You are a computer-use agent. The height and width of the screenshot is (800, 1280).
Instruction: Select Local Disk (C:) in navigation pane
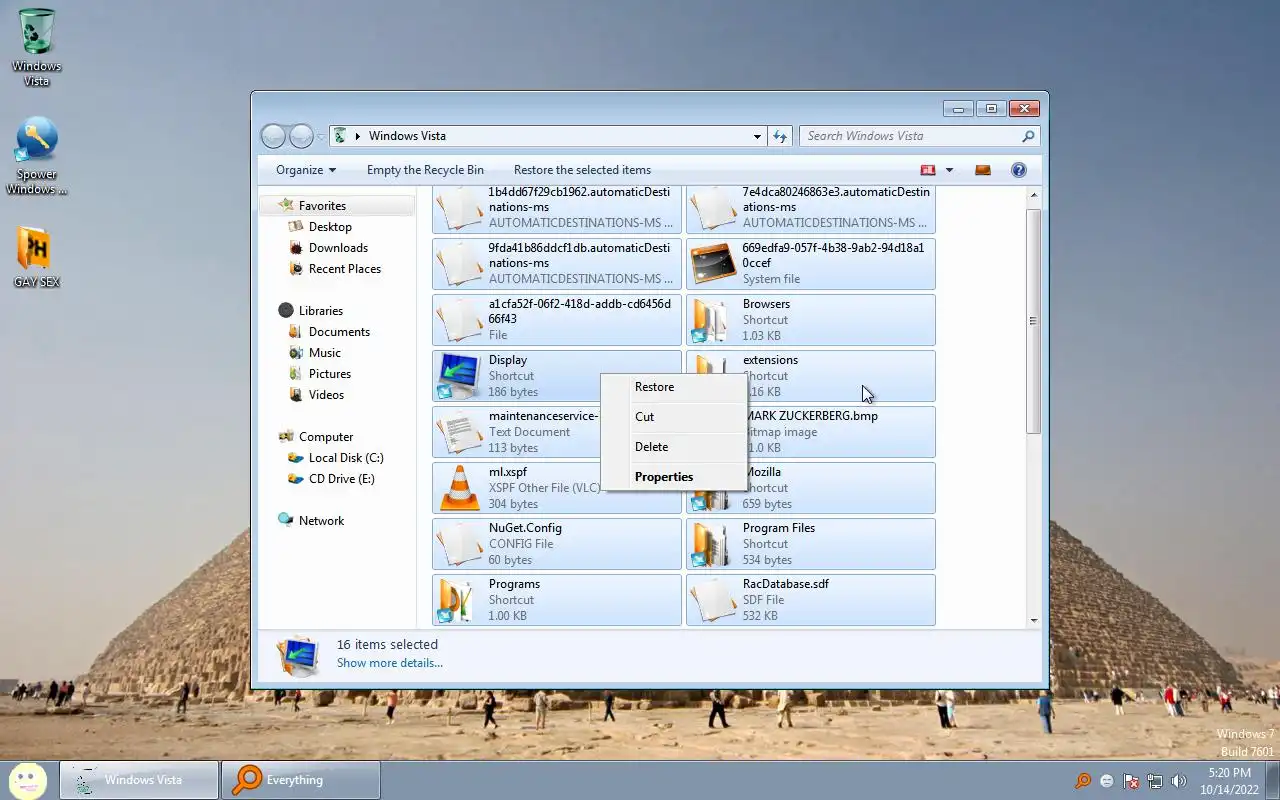[345, 458]
